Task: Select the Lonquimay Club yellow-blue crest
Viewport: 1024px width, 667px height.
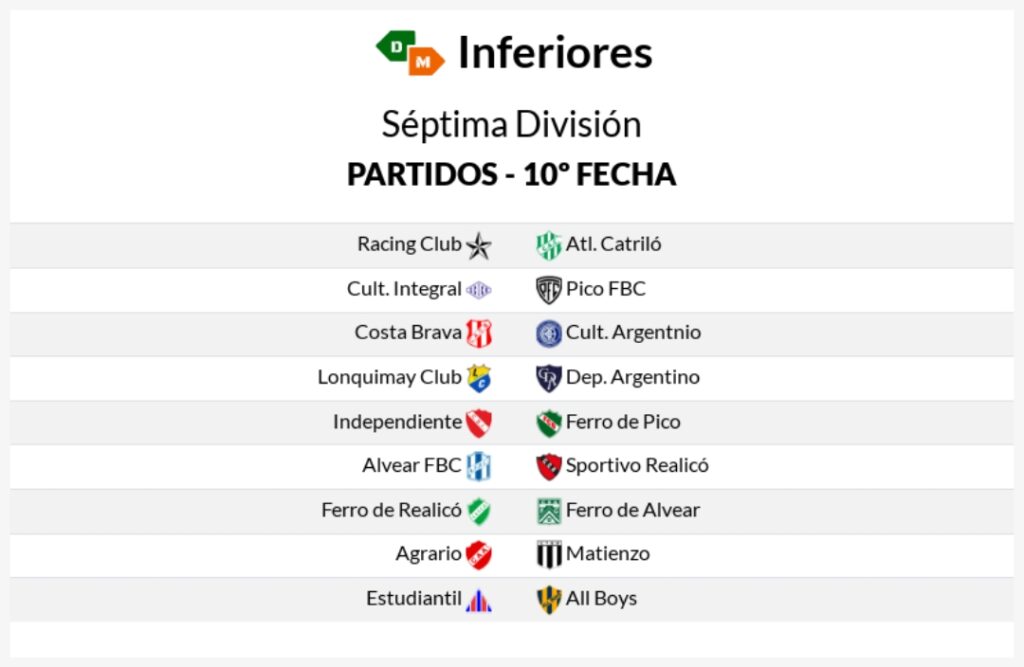Action: click(479, 378)
